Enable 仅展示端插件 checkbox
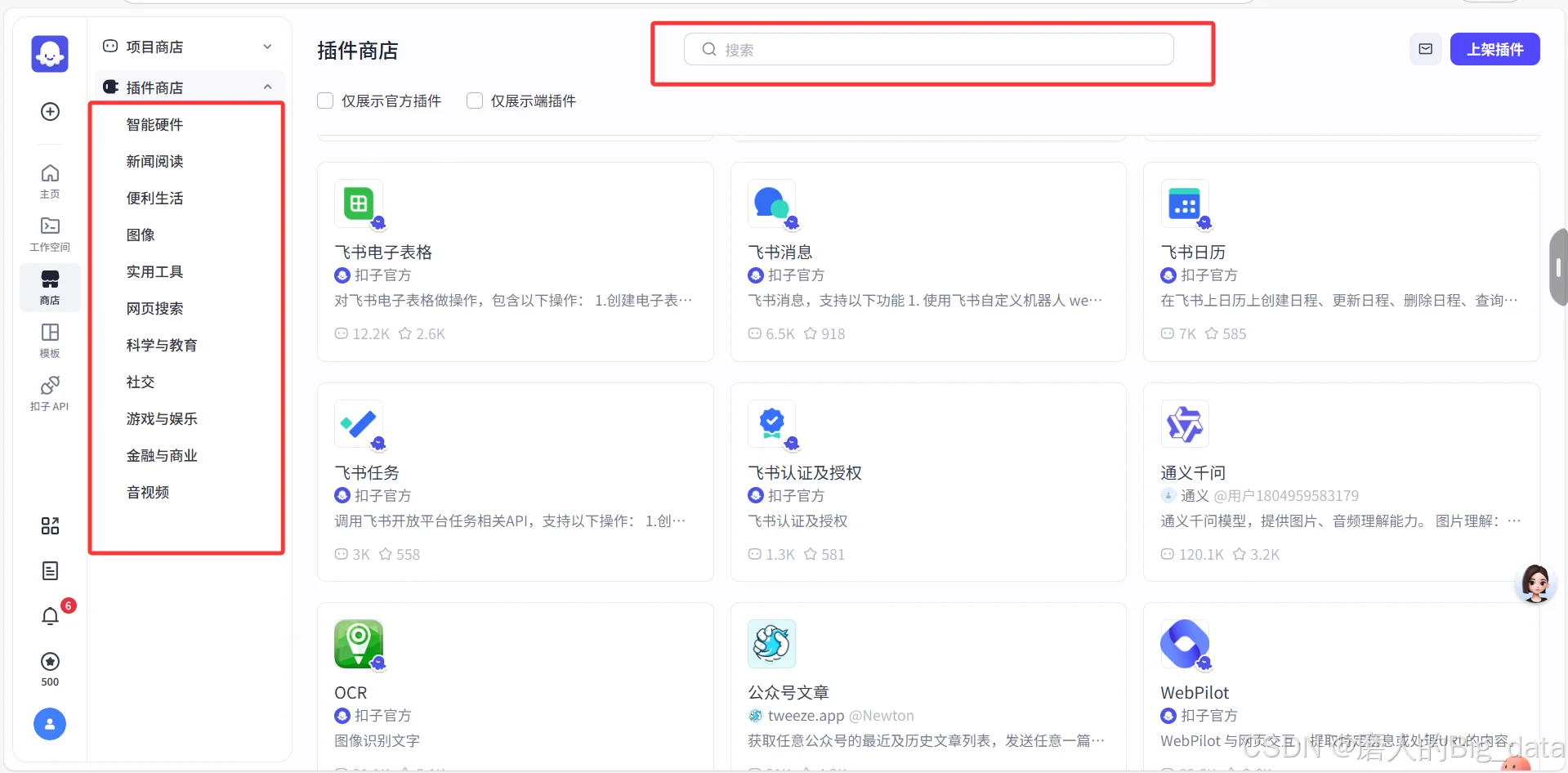Viewport: 1568px width, 773px height. [475, 101]
